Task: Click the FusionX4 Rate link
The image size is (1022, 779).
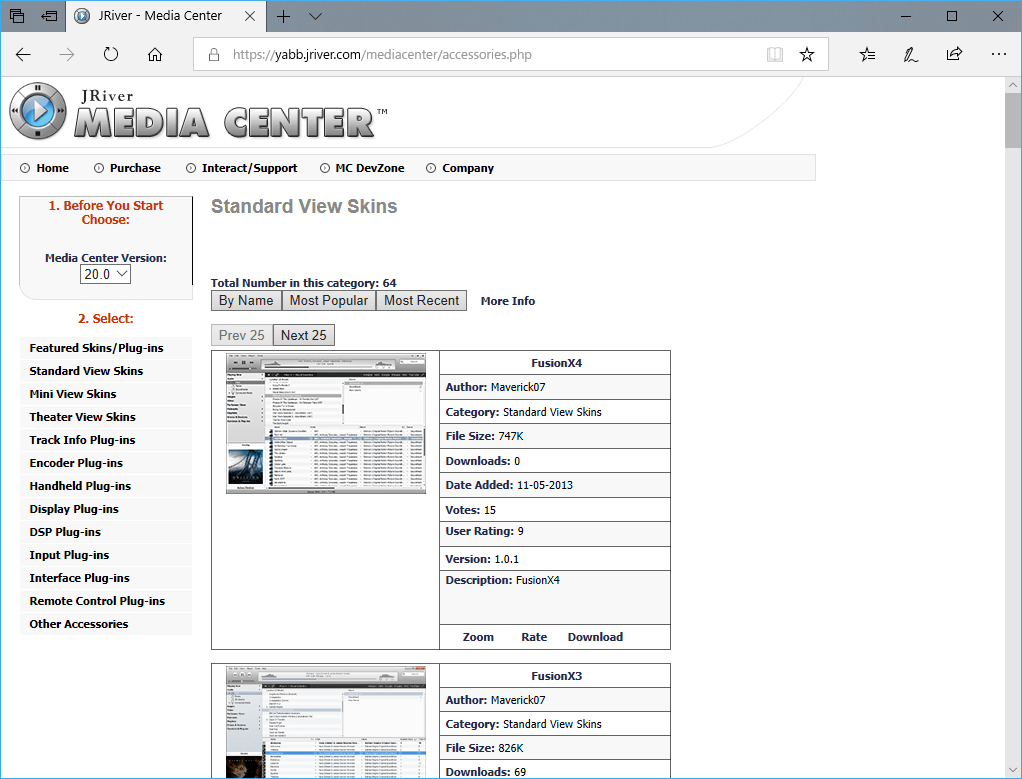Action: click(534, 638)
